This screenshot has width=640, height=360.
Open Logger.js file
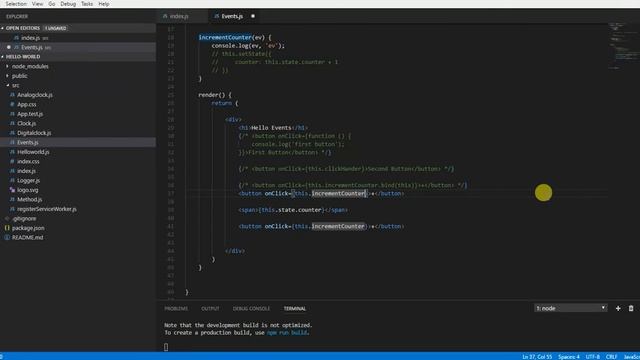(29, 180)
